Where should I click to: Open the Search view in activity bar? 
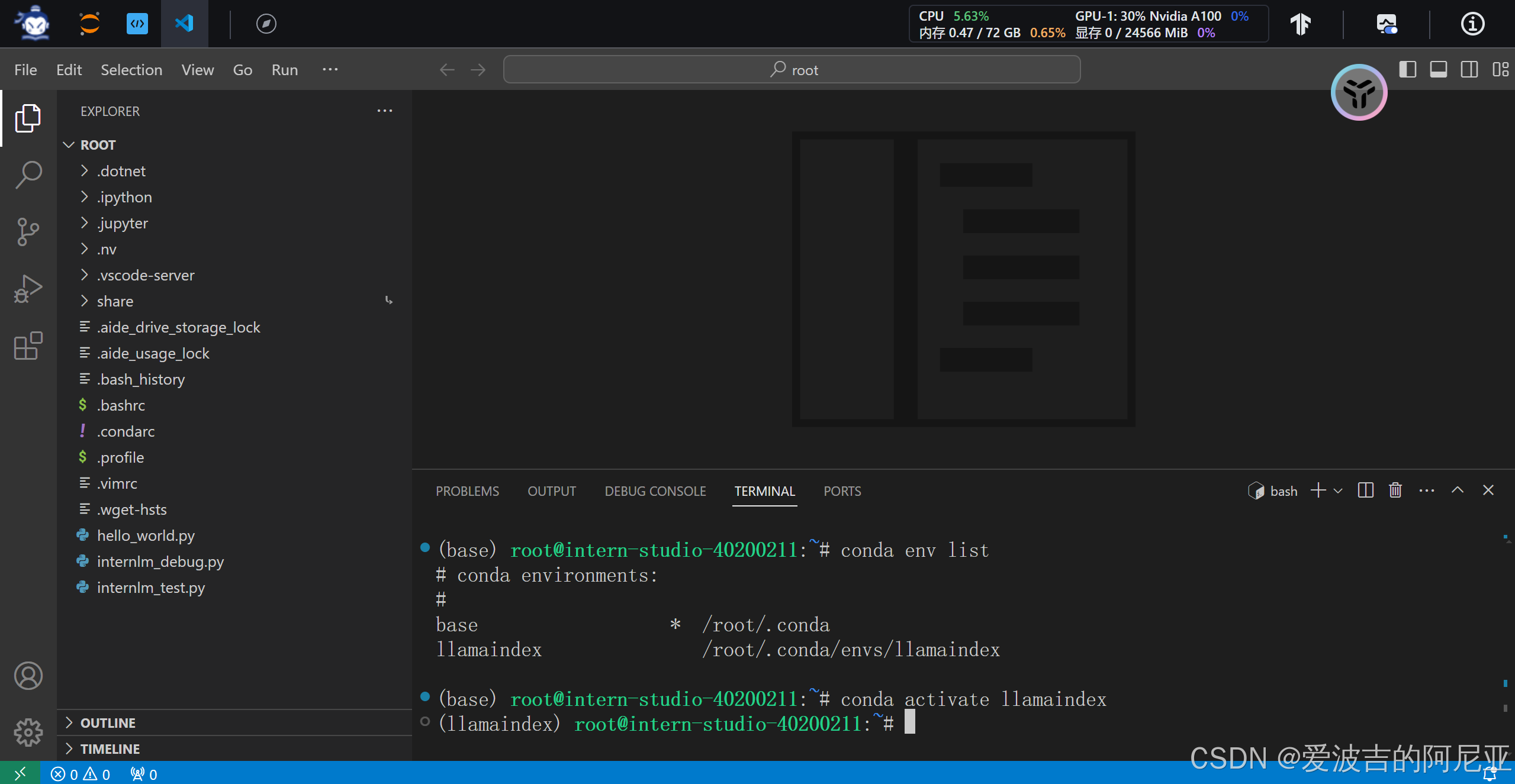(28, 175)
